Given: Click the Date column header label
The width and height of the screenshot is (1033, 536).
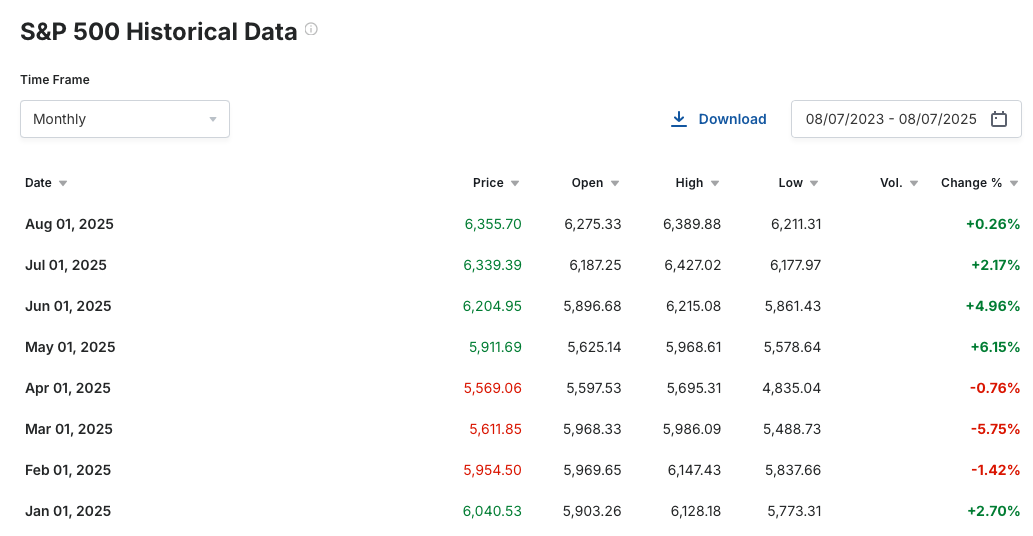Looking at the screenshot, I should click(x=38, y=183).
